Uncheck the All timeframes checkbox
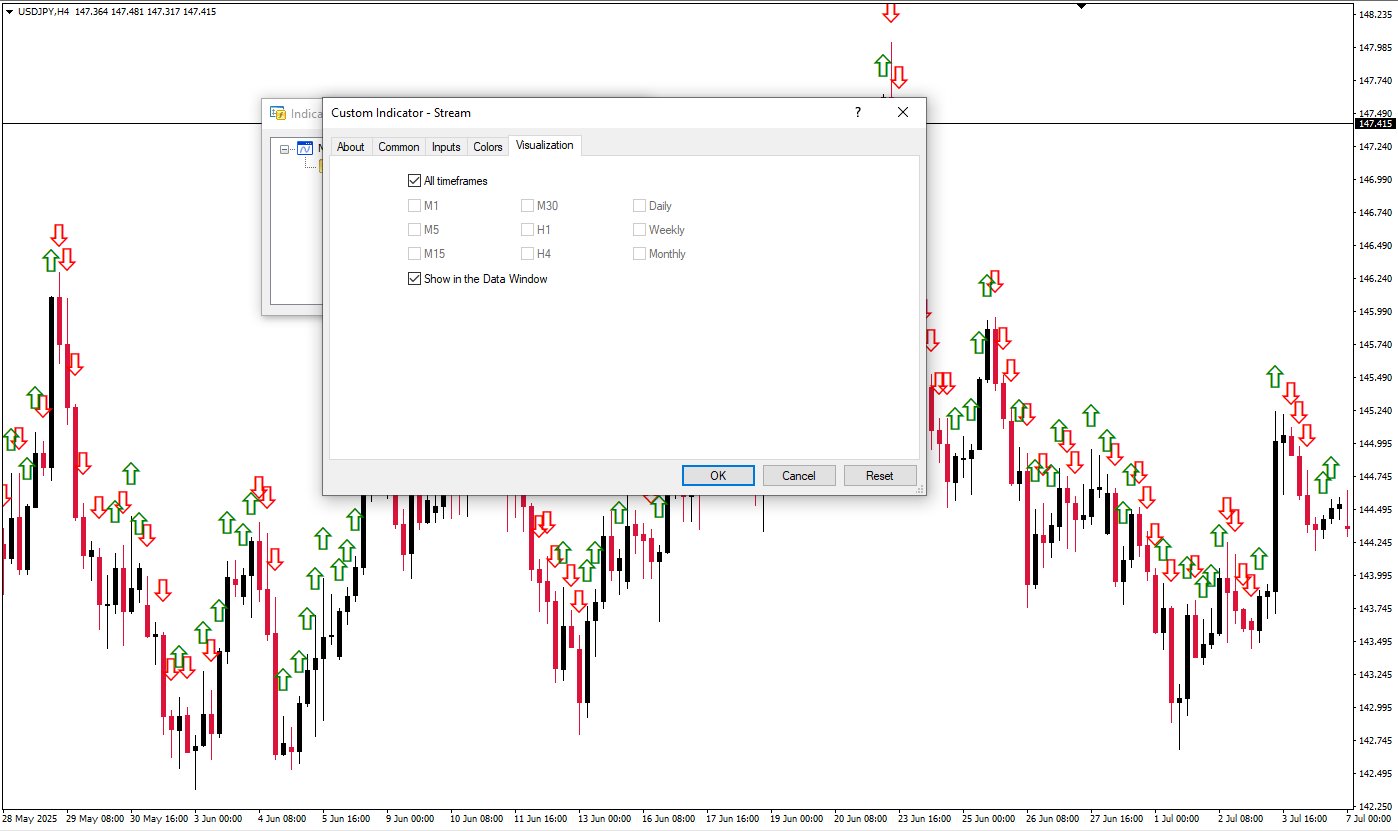1398x831 pixels. (414, 181)
